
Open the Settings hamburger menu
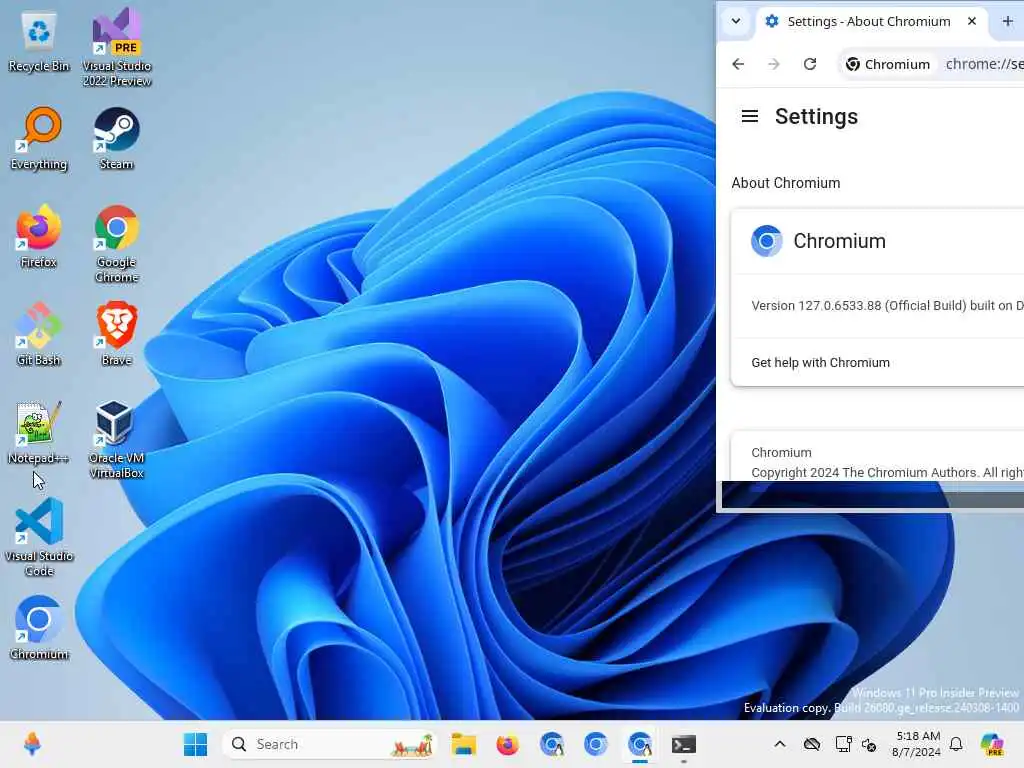[x=750, y=116]
